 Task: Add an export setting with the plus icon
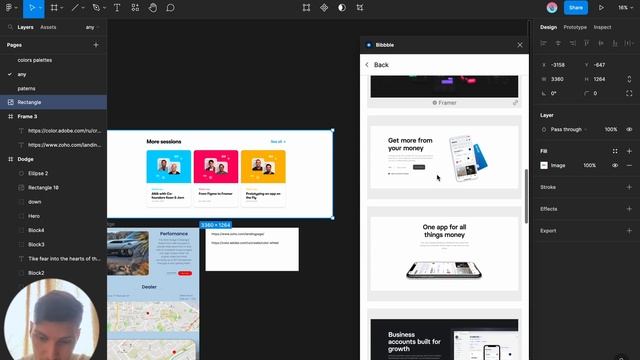click(629, 231)
